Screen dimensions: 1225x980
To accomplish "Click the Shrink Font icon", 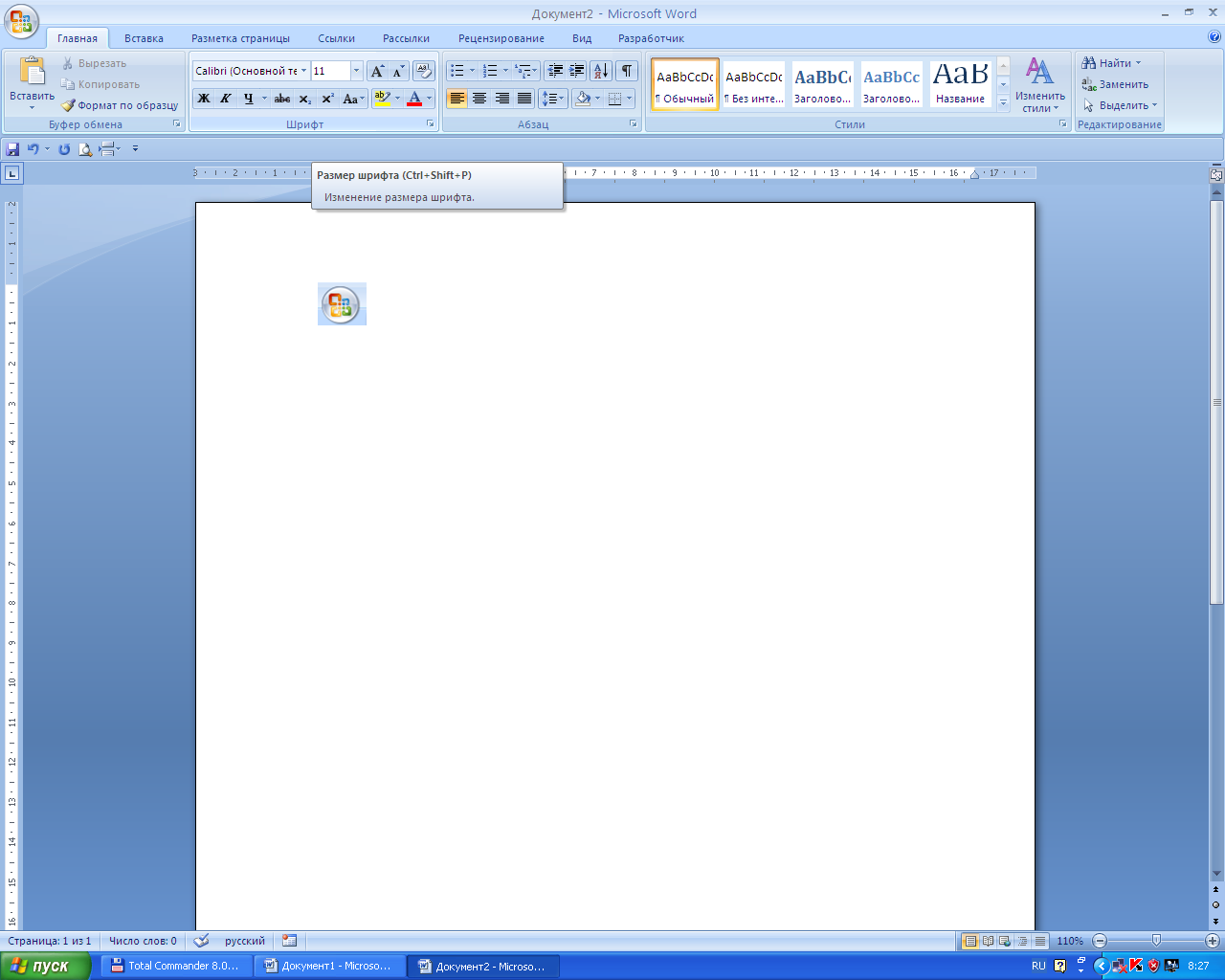I will click(x=398, y=71).
